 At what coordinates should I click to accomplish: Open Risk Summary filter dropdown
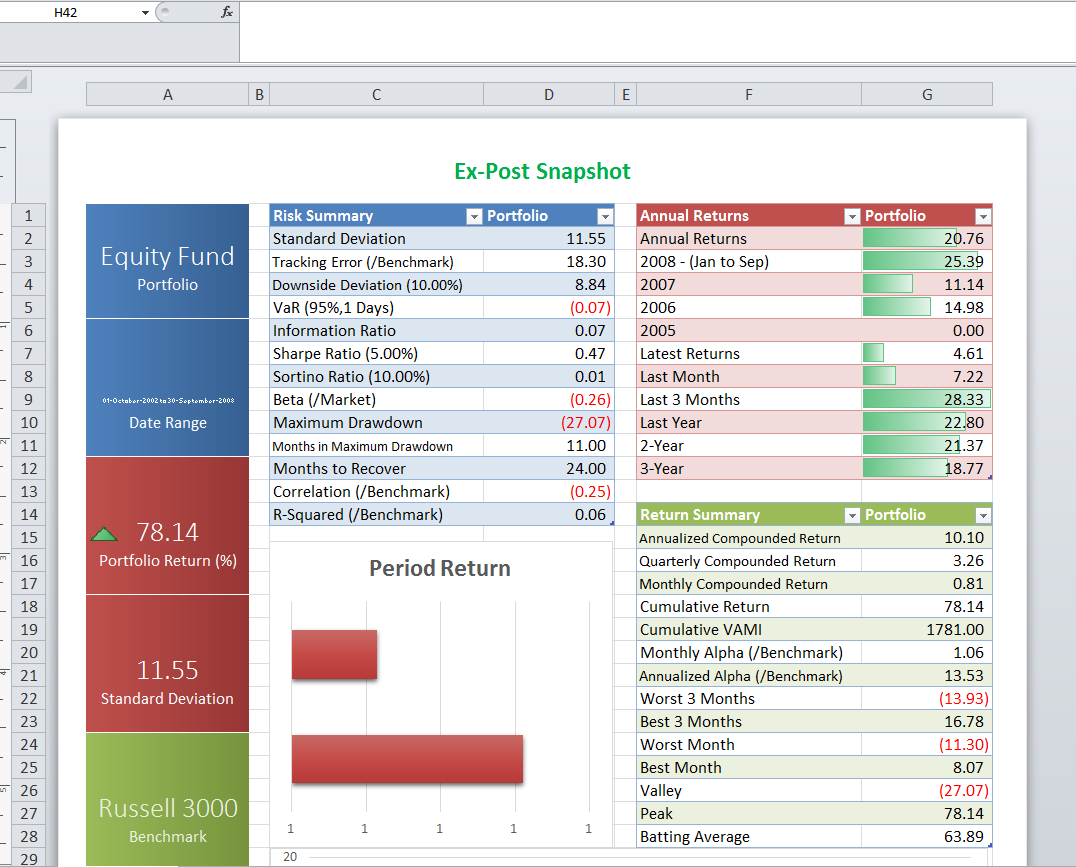click(474, 216)
